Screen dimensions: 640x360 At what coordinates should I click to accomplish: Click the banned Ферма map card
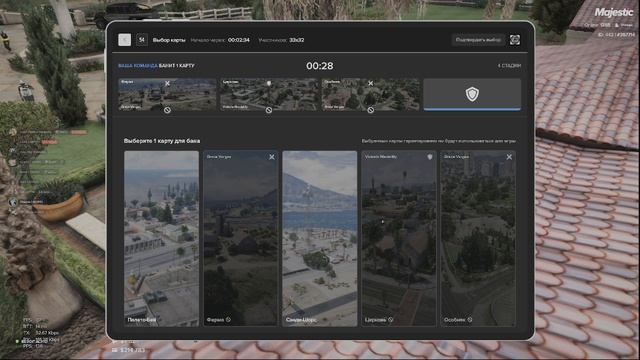point(240,238)
